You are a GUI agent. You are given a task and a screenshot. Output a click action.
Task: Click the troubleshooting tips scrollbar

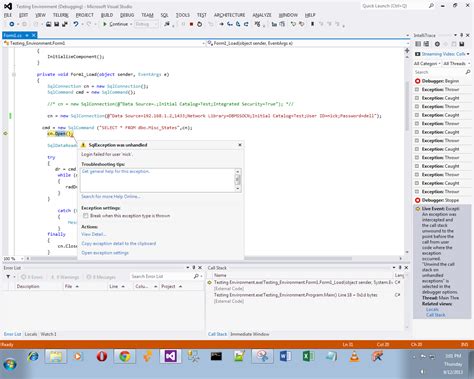click(x=238, y=180)
